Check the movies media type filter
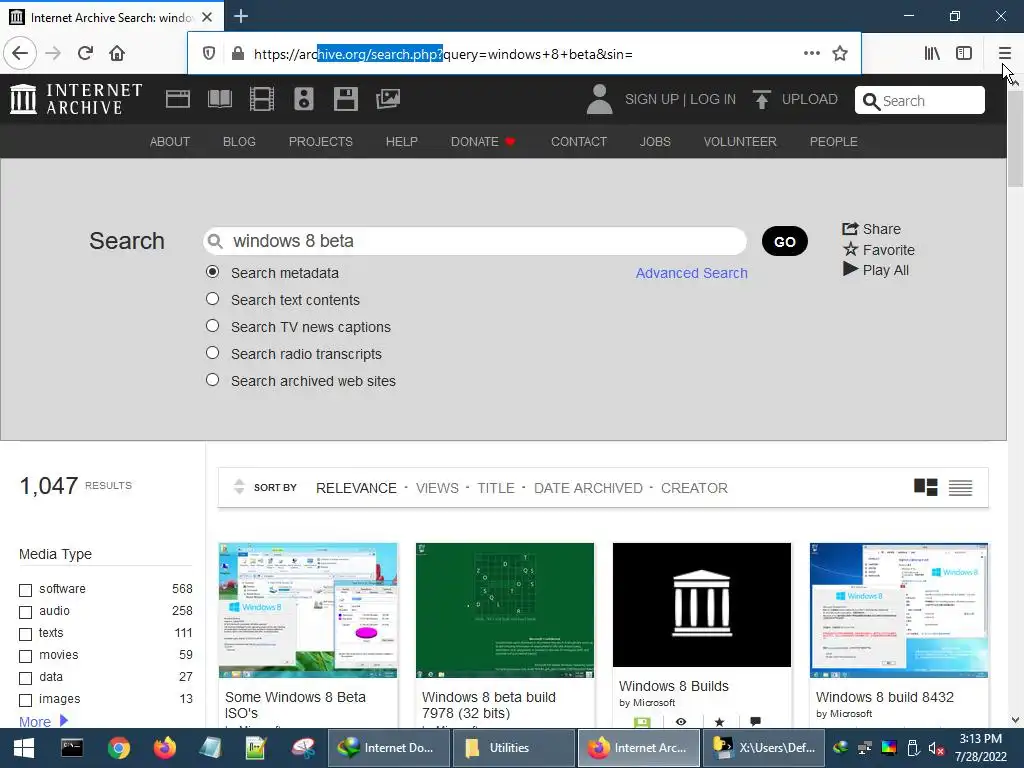This screenshot has height=768, width=1024. click(x=25, y=656)
